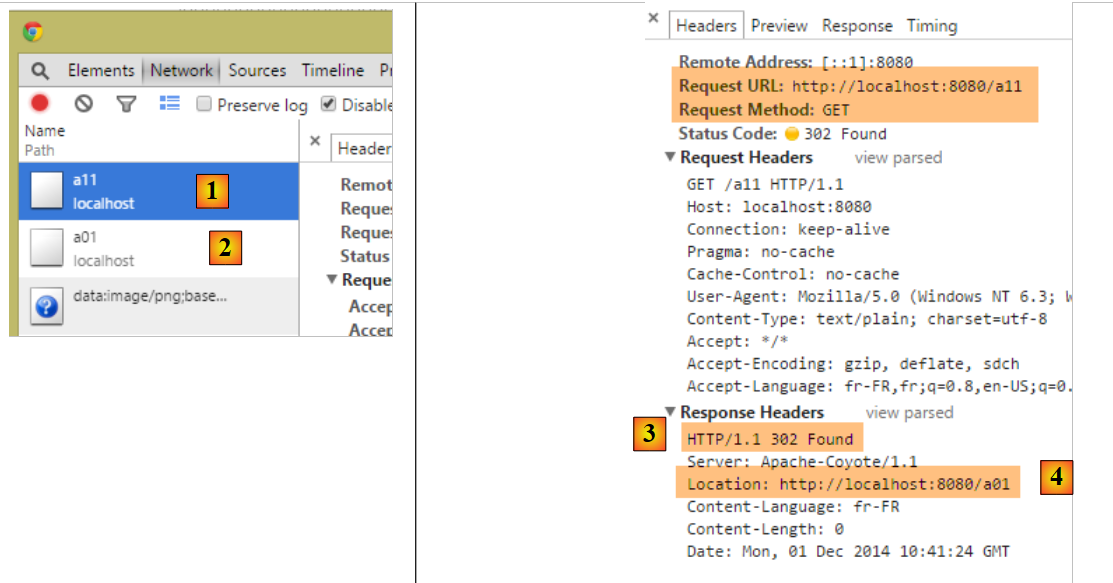
Task: Click the Chrome logo icon
Action: tap(32, 32)
